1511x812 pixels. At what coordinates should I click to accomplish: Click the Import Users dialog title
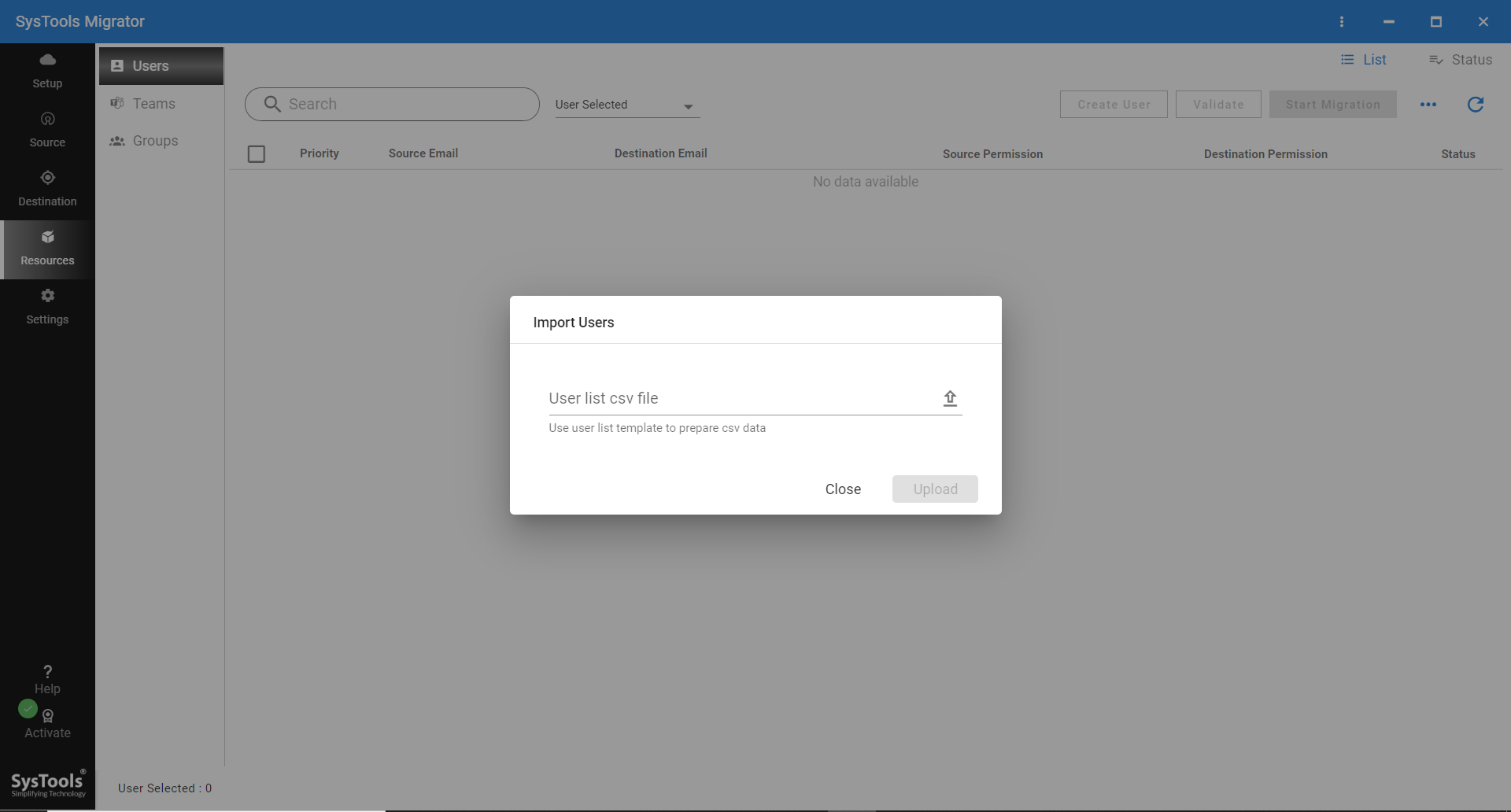(574, 323)
